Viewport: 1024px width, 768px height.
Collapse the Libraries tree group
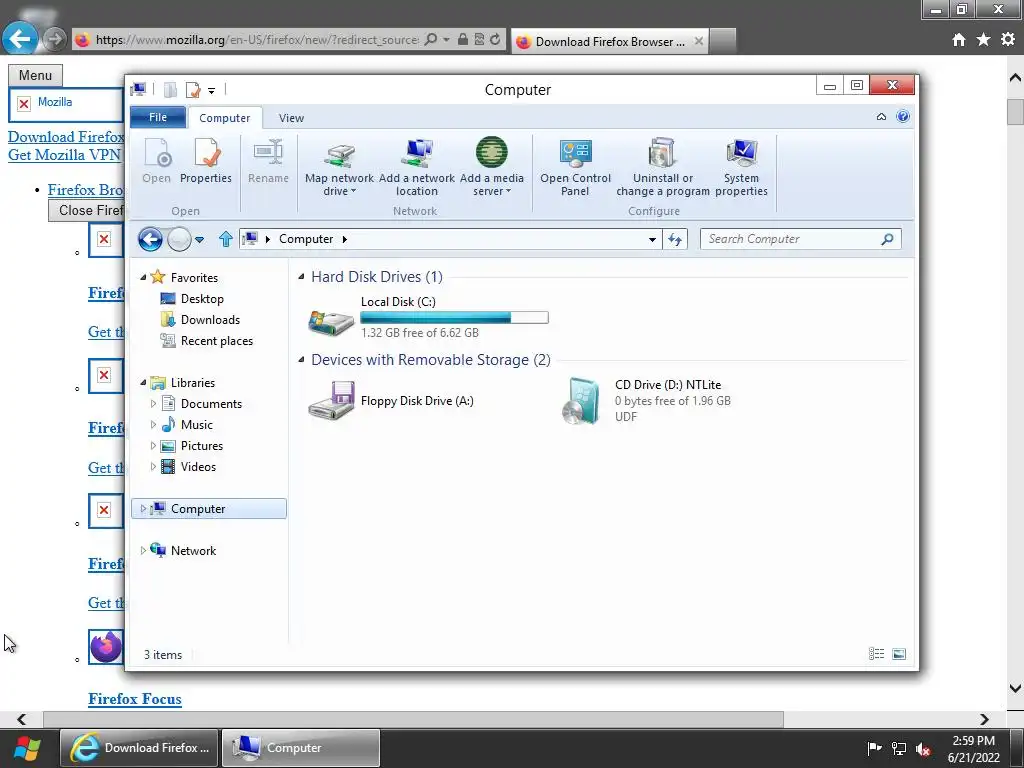pyautogui.click(x=143, y=383)
